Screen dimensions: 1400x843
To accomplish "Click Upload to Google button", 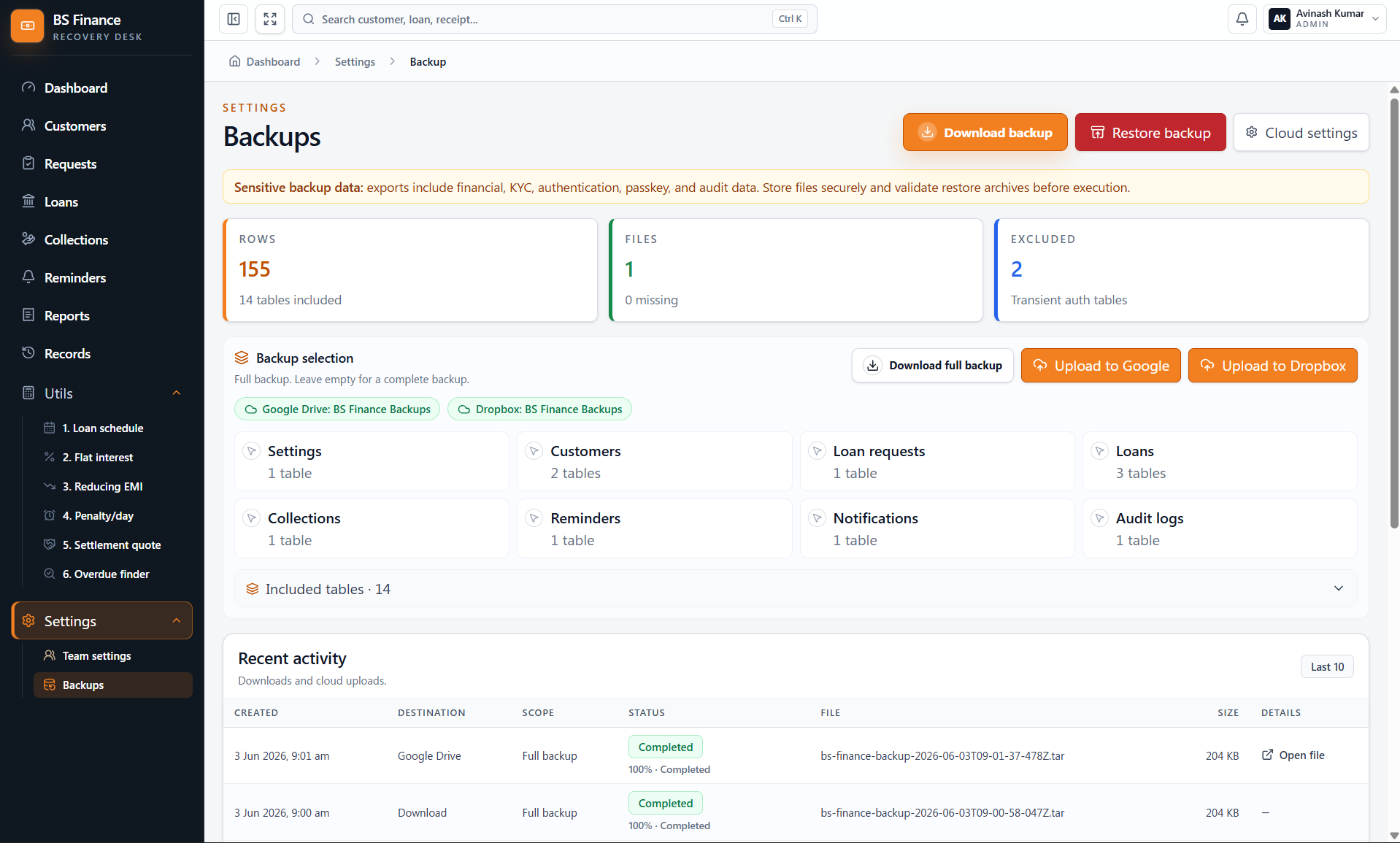I will tap(1101, 365).
